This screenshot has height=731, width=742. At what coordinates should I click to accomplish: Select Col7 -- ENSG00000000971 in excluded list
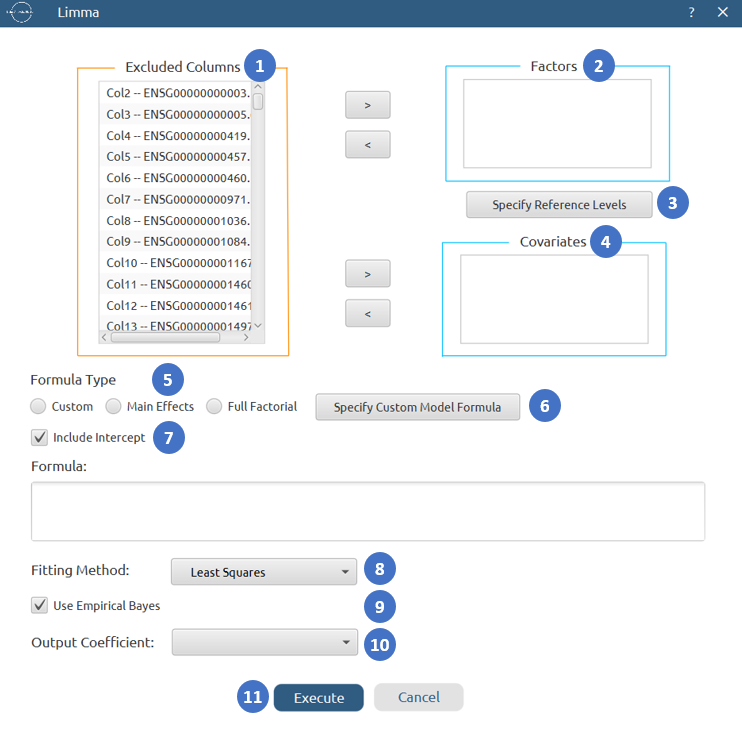pyautogui.click(x=176, y=199)
